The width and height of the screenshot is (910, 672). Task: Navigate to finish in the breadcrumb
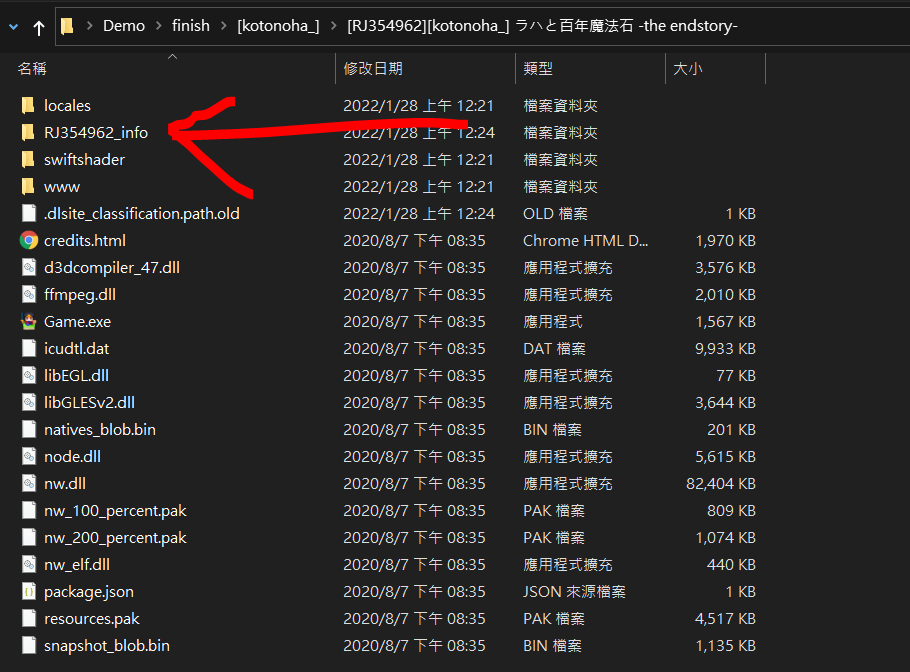coord(190,26)
